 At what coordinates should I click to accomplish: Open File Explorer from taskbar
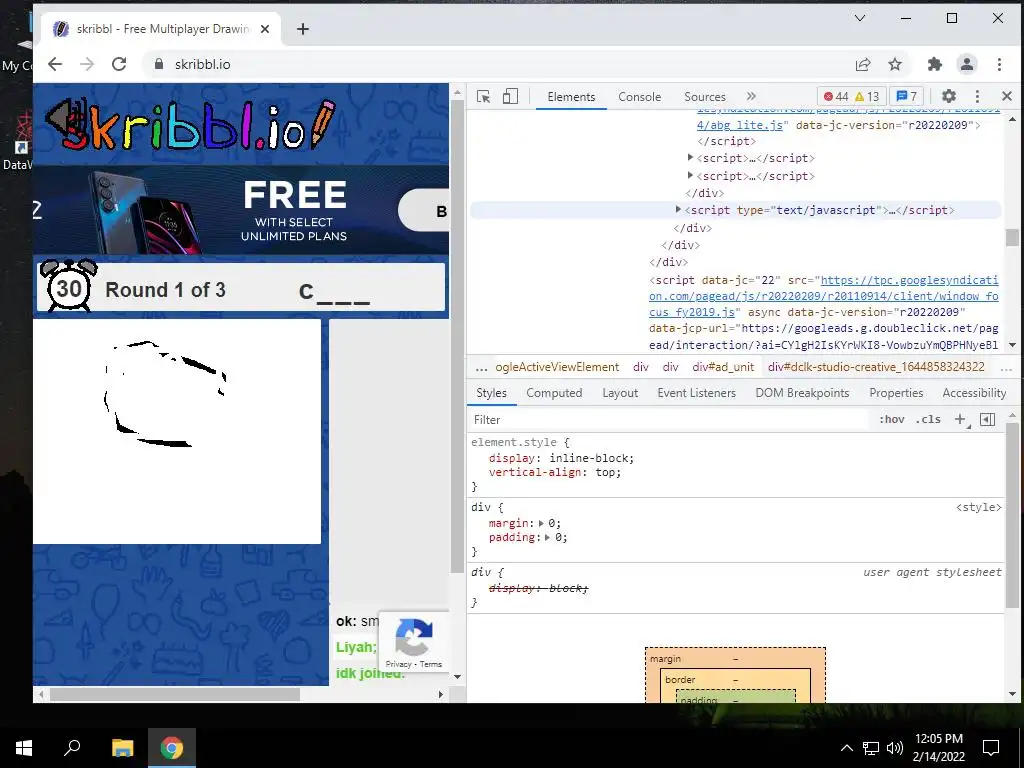tap(122, 748)
